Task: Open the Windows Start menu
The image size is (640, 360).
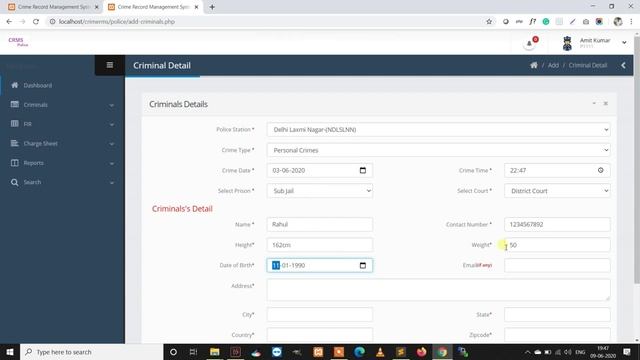Action: [10, 352]
